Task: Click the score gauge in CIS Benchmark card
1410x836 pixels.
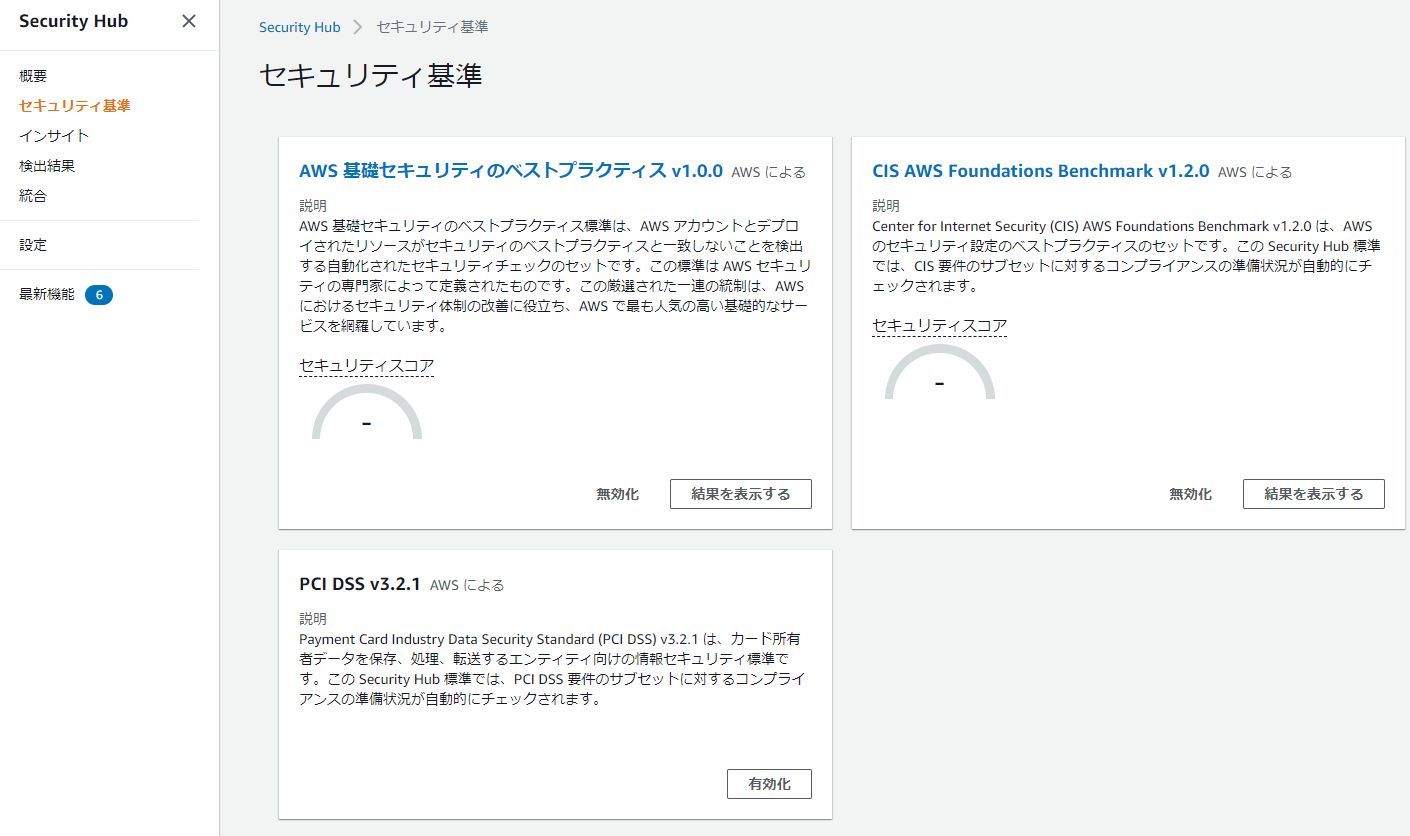Action: point(940,373)
